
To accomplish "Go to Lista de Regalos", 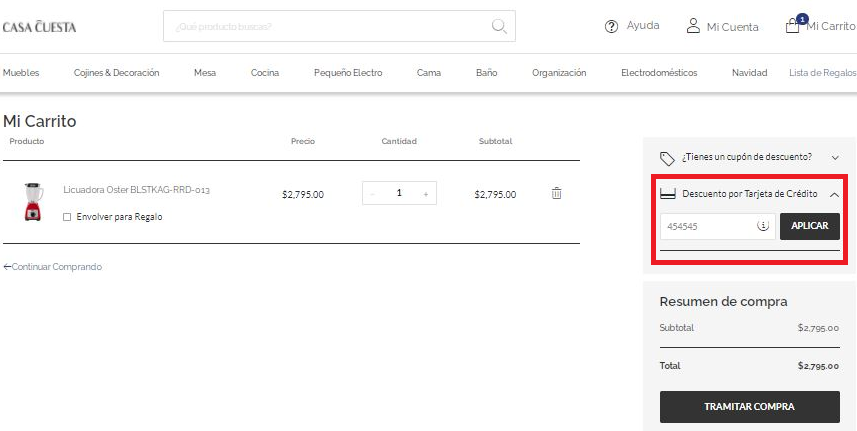I will pos(822,73).
